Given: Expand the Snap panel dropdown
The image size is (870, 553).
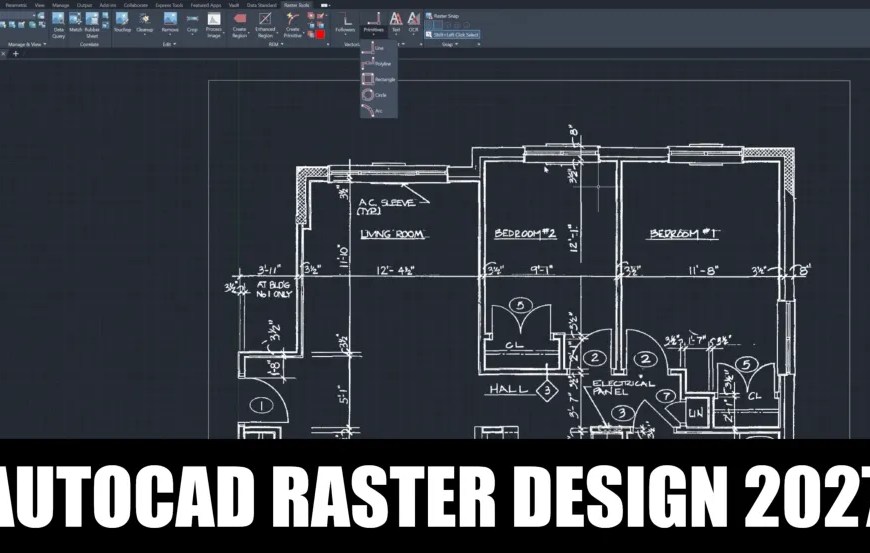Looking at the screenshot, I should click(x=449, y=44).
